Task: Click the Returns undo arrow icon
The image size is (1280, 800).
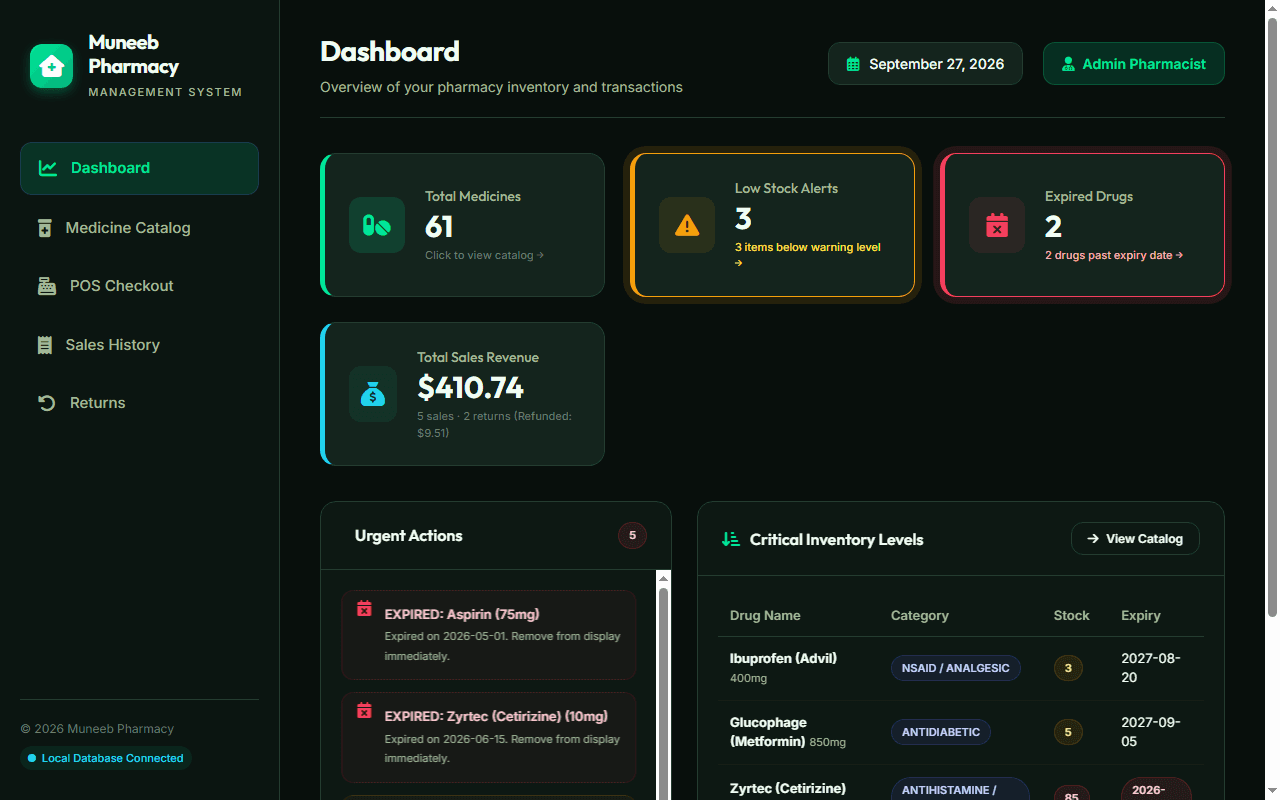Action: pos(47,403)
